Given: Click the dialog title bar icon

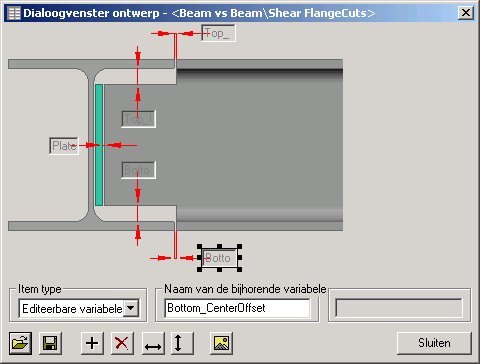Looking at the screenshot, I should (14, 13).
